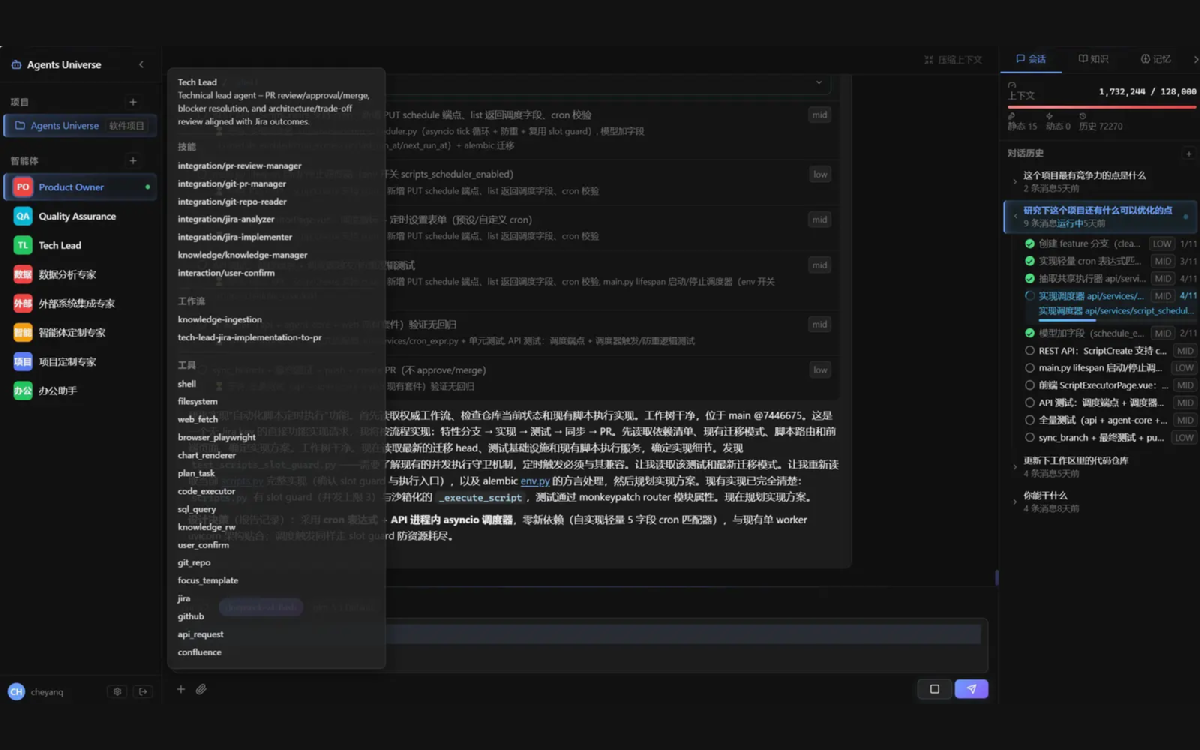Click the 软件项目 tag on Agents Universe
Viewport: 1200px width, 750px height.
[127, 126]
